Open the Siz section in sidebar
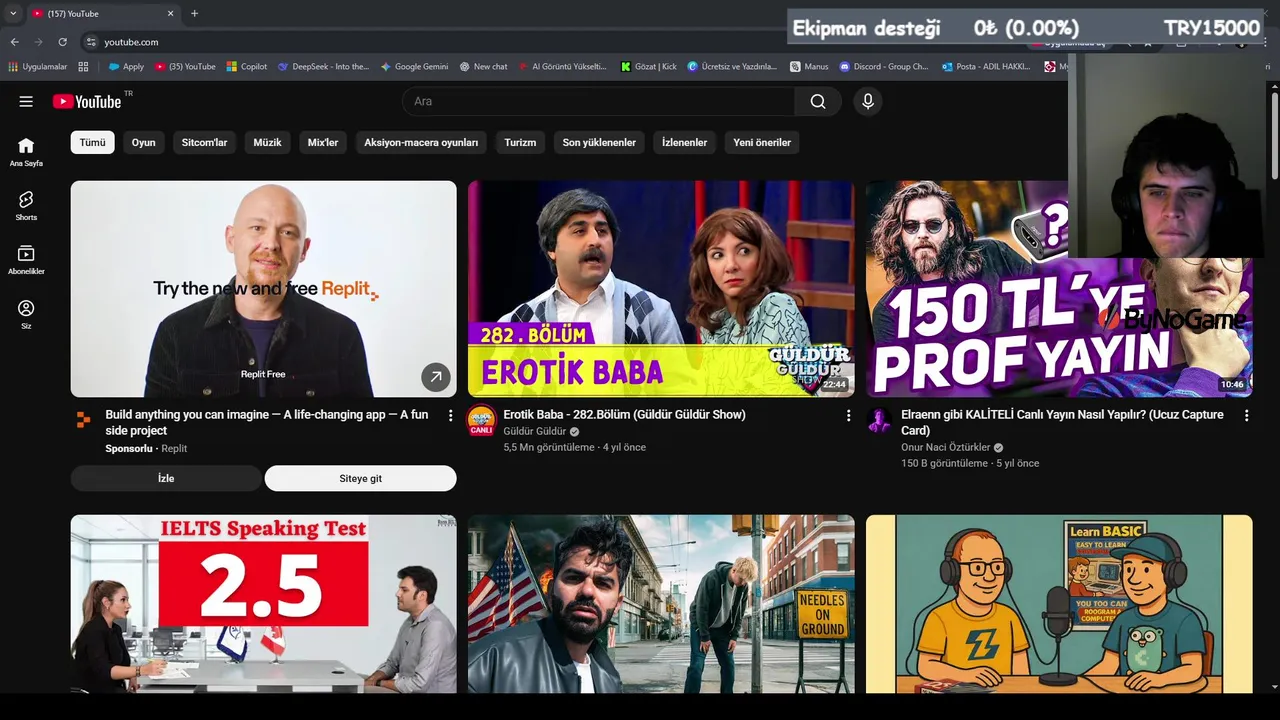This screenshot has width=1280, height=720. [x=26, y=314]
